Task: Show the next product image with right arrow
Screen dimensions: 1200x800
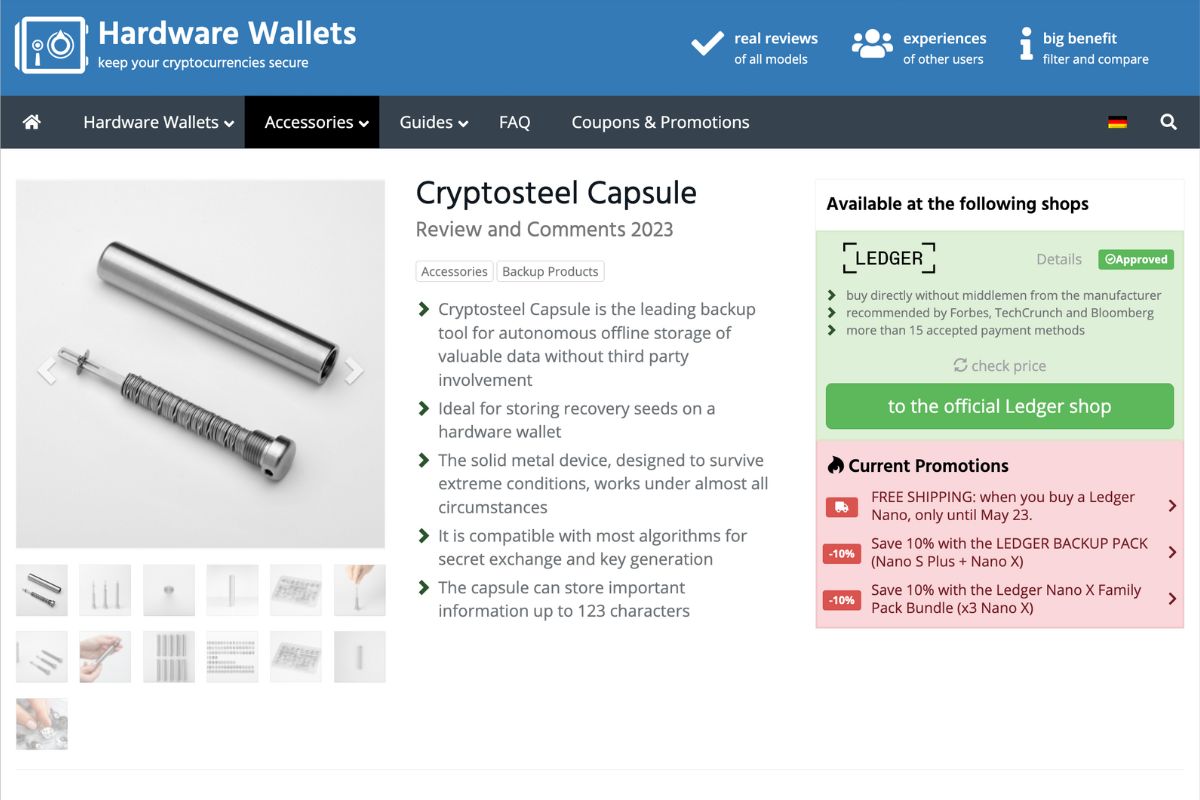Action: 354,370
